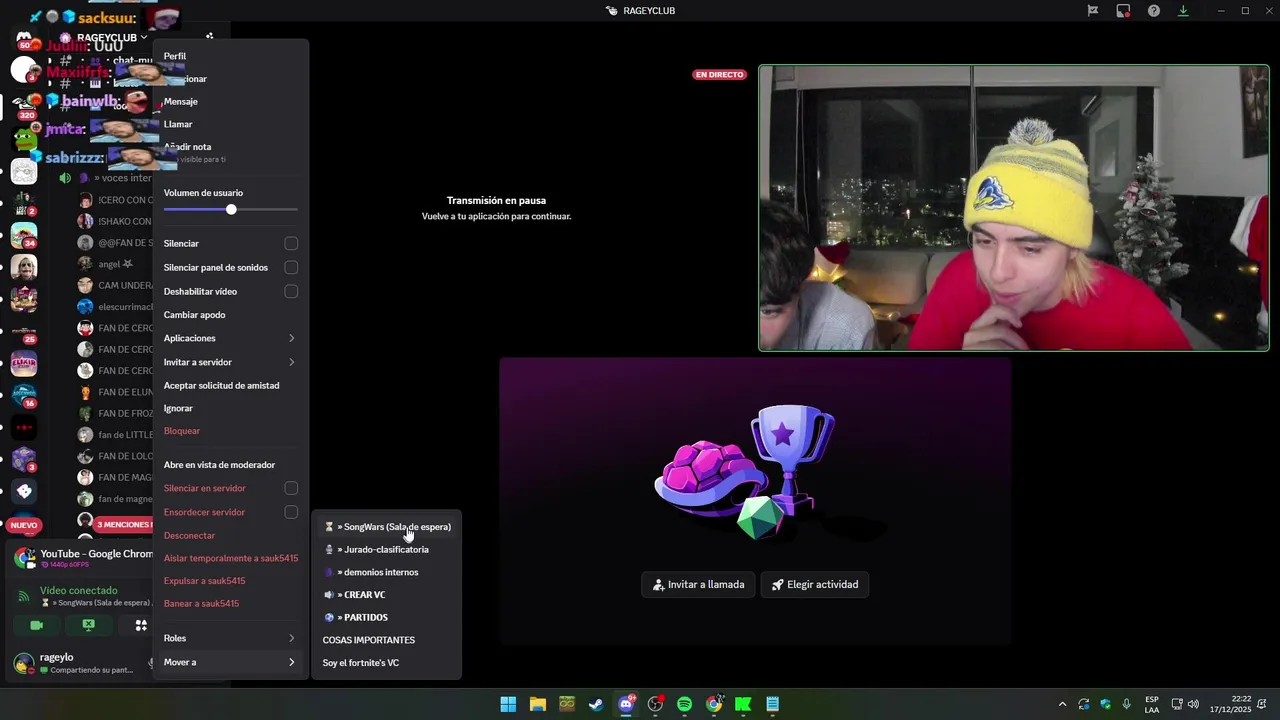1280x720 pixels.
Task: Check Ensordecer servidor checkbox
Action: [x=291, y=513]
